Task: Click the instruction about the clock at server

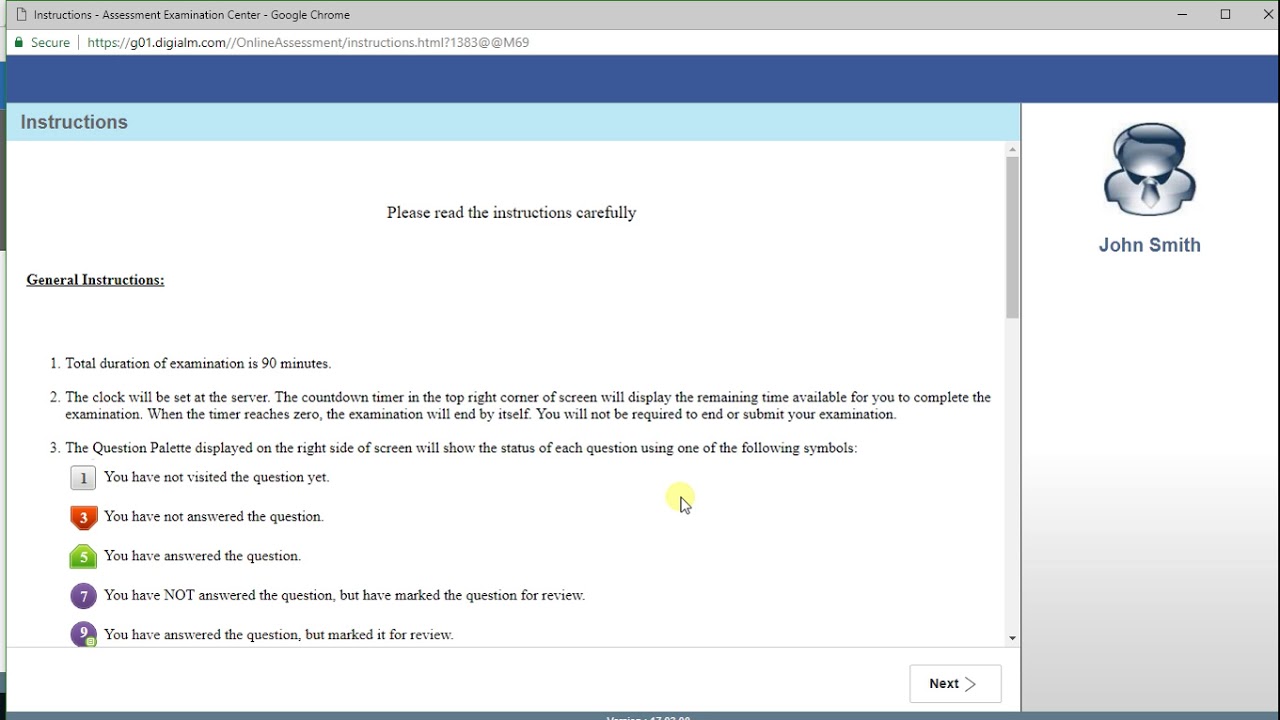Action: (x=528, y=406)
